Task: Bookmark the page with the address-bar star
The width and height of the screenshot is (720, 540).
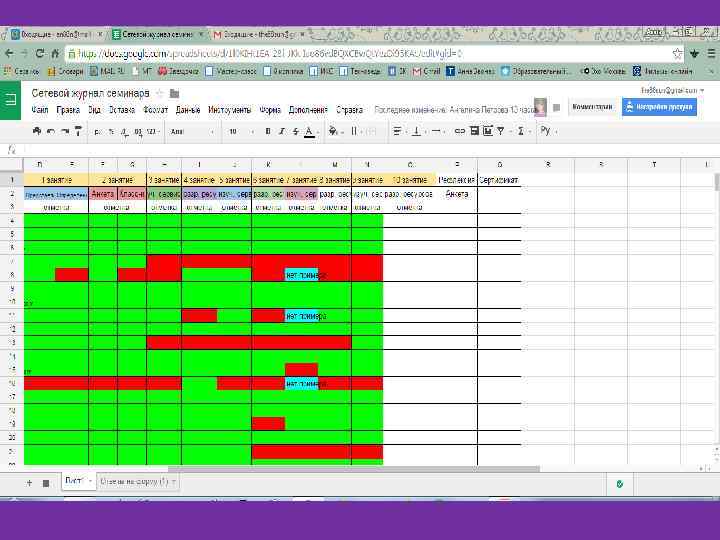Action: coord(677,54)
